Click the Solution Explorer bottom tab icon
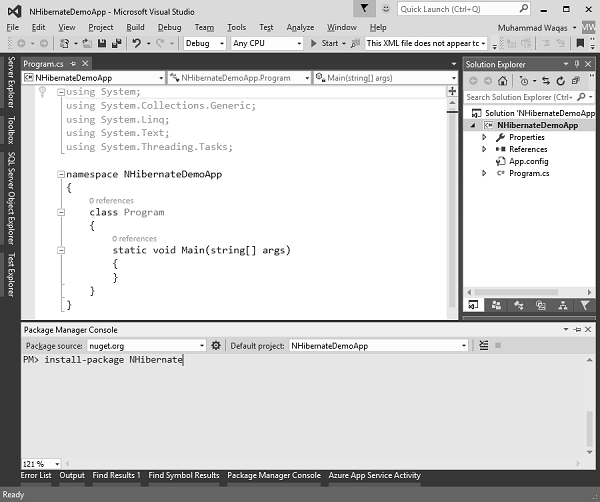Screen dimensions: 600x502 pos(474,305)
